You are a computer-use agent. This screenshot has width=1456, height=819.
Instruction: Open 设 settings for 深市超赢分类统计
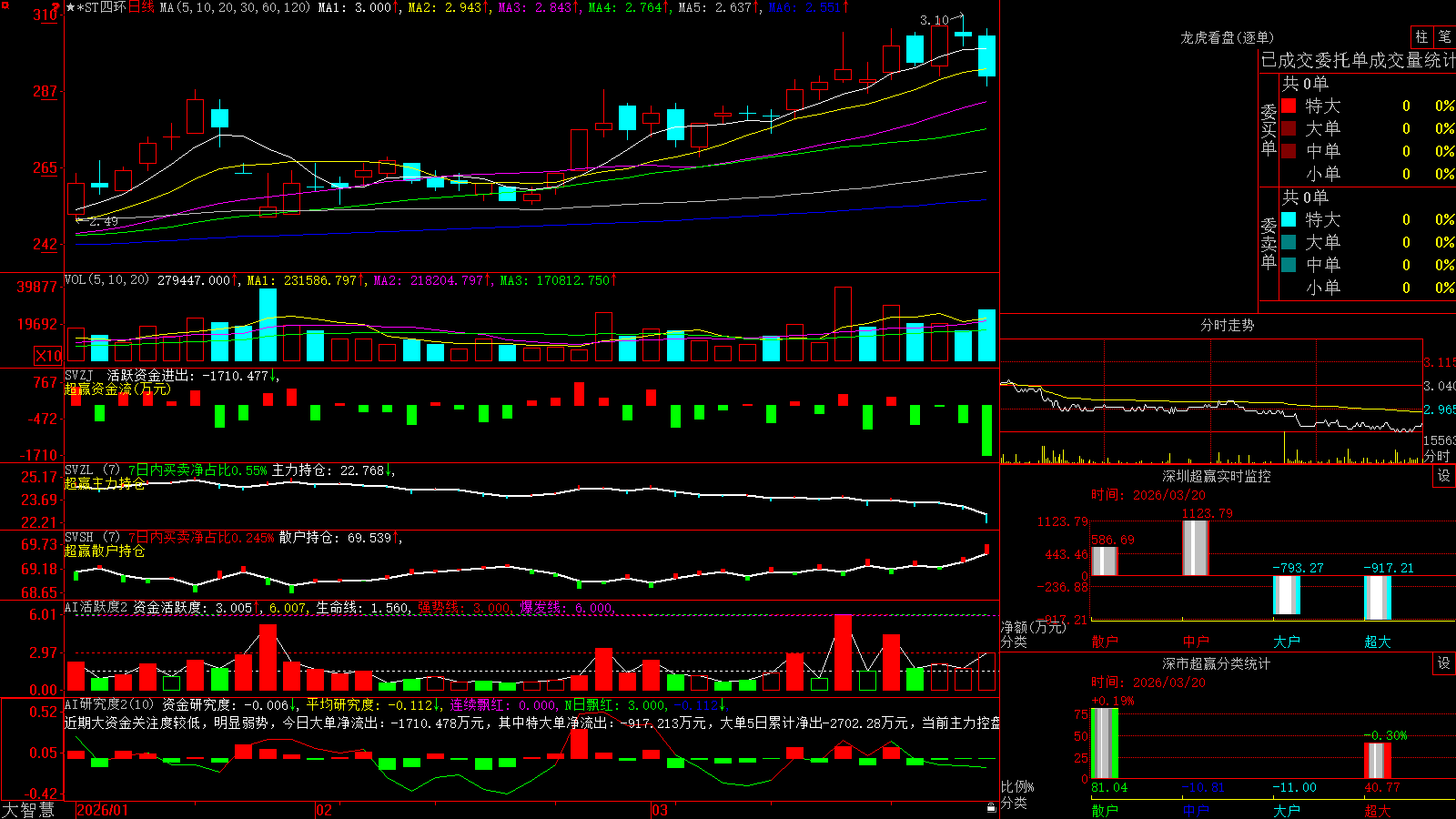click(1444, 663)
